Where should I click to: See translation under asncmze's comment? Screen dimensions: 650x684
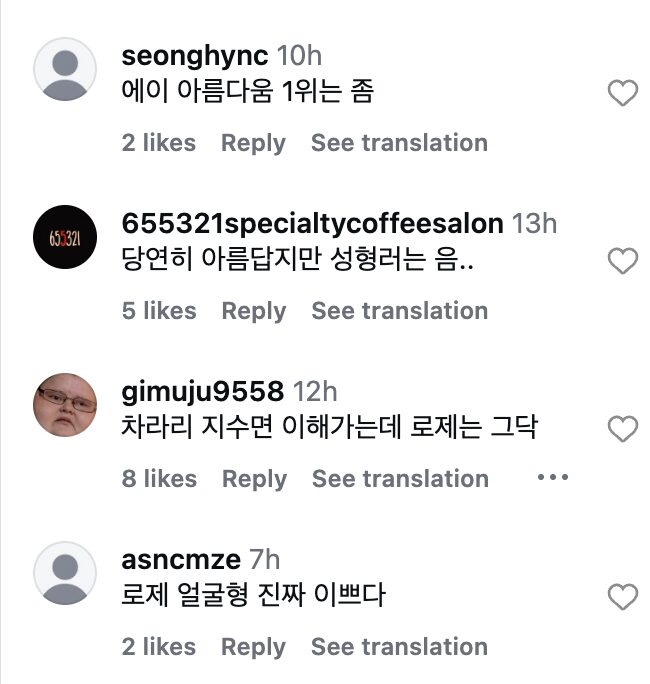pos(399,647)
